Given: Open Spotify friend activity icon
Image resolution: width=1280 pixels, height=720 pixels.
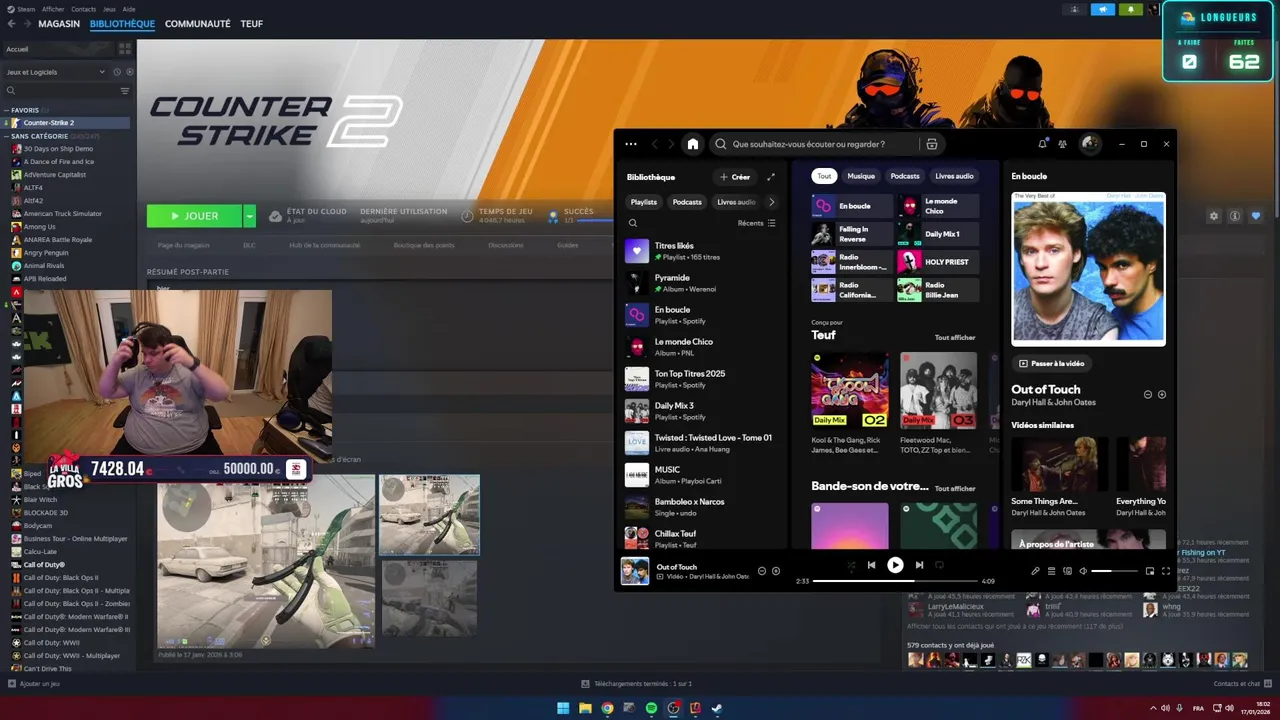Looking at the screenshot, I should tap(1062, 144).
